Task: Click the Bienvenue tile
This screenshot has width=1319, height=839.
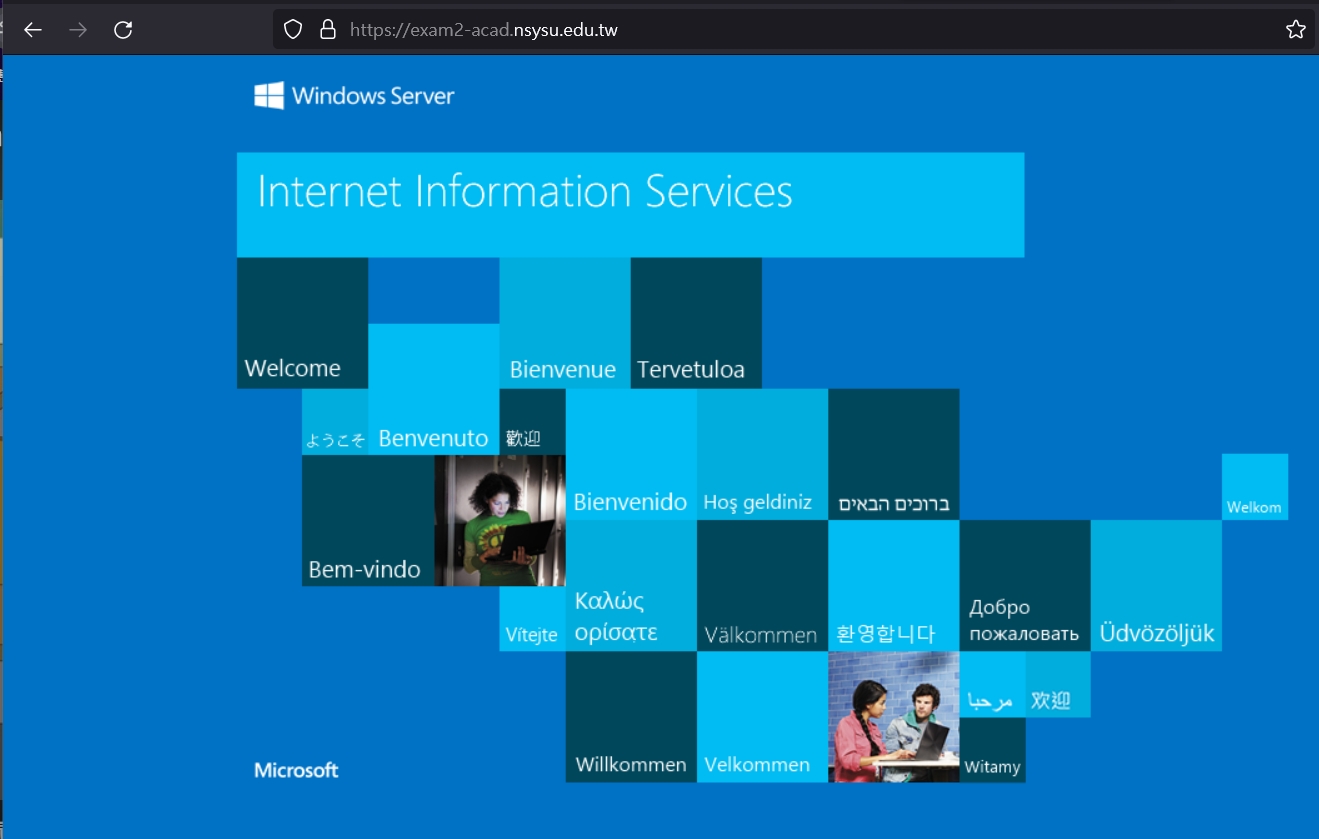Action: tap(565, 323)
